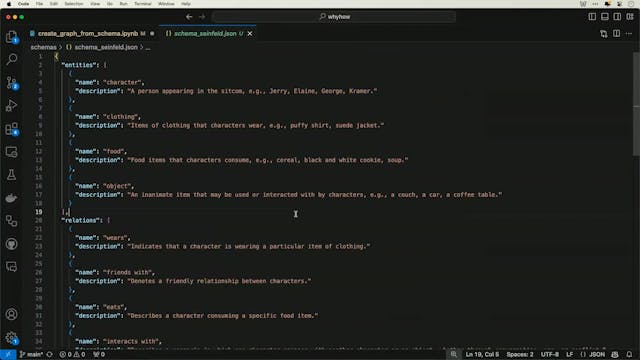Open the Go menu
Viewport: 640px width, 360px height.
[110, 4]
